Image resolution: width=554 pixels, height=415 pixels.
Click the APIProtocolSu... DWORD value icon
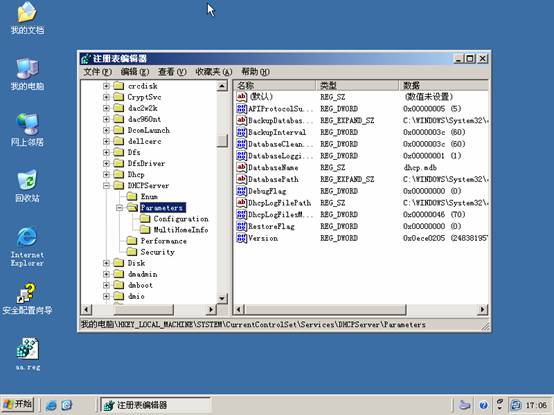(x=241, y=108)
